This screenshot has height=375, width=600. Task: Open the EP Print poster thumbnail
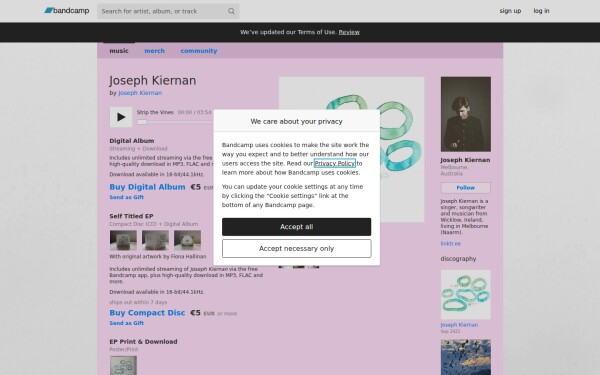123,365
